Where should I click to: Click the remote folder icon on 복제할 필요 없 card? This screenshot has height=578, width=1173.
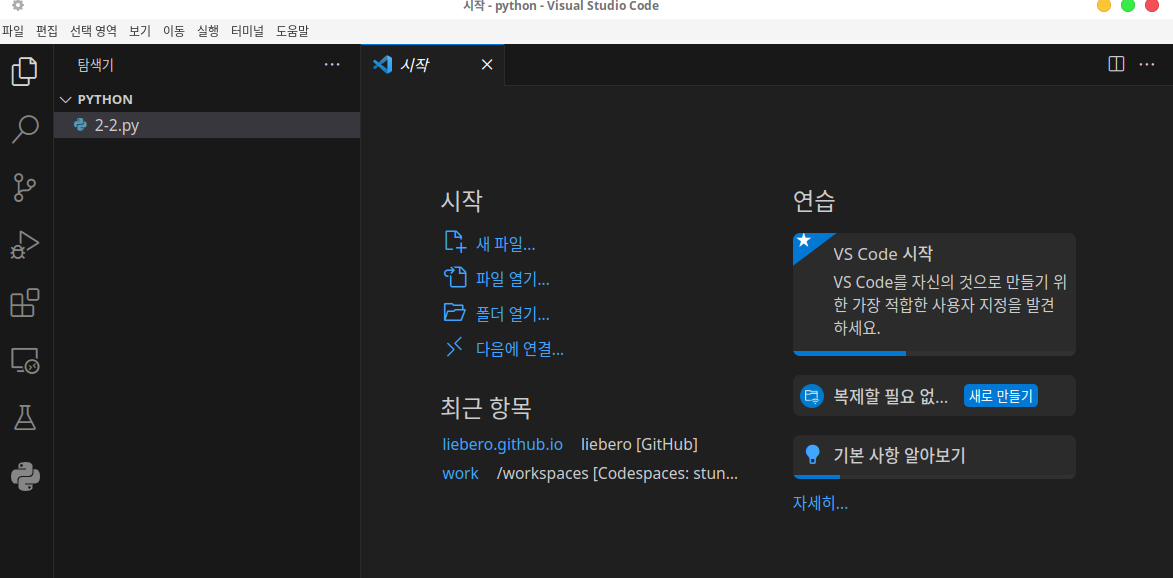tap(812, 396)
